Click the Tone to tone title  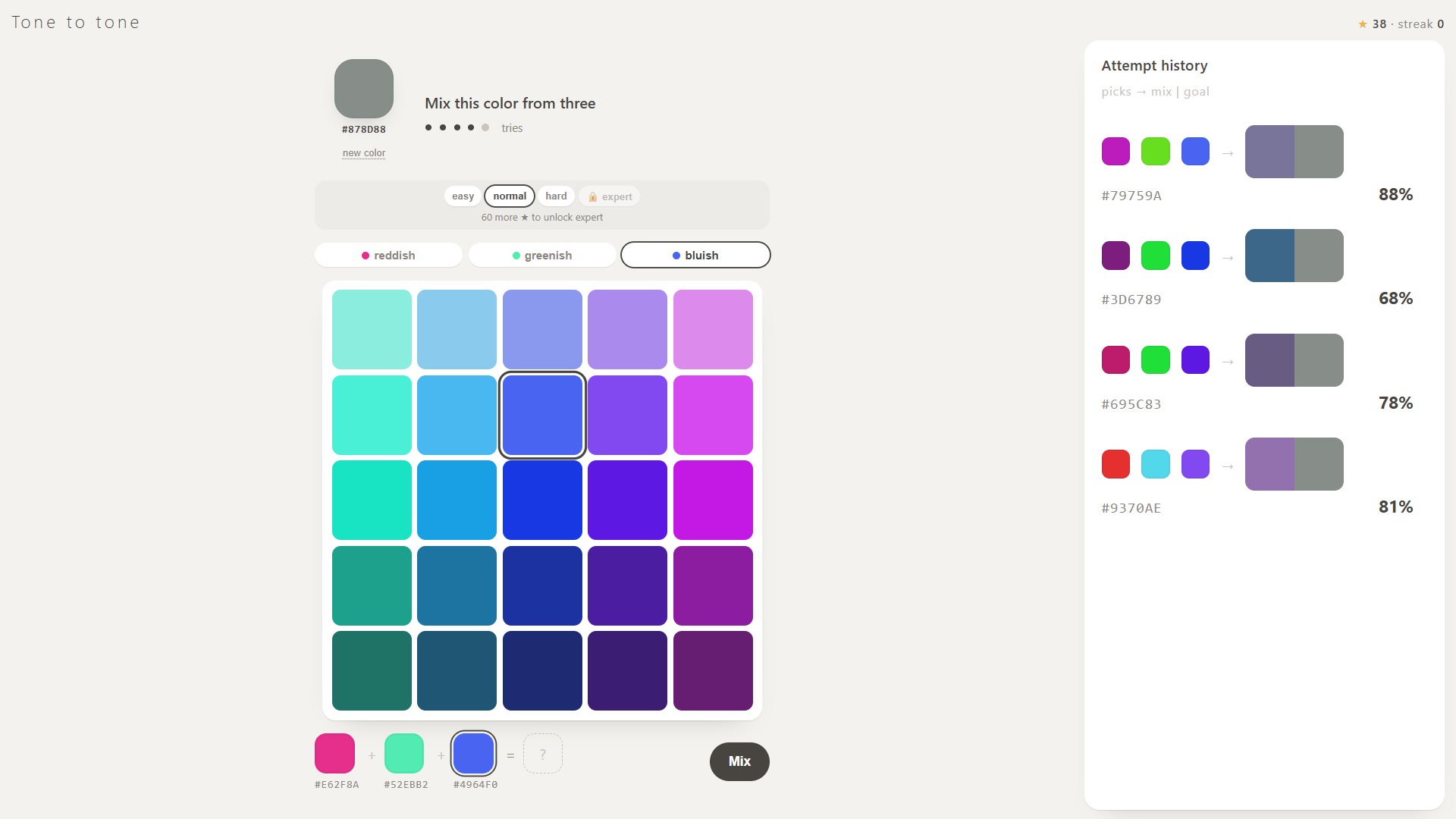(76, 23)
